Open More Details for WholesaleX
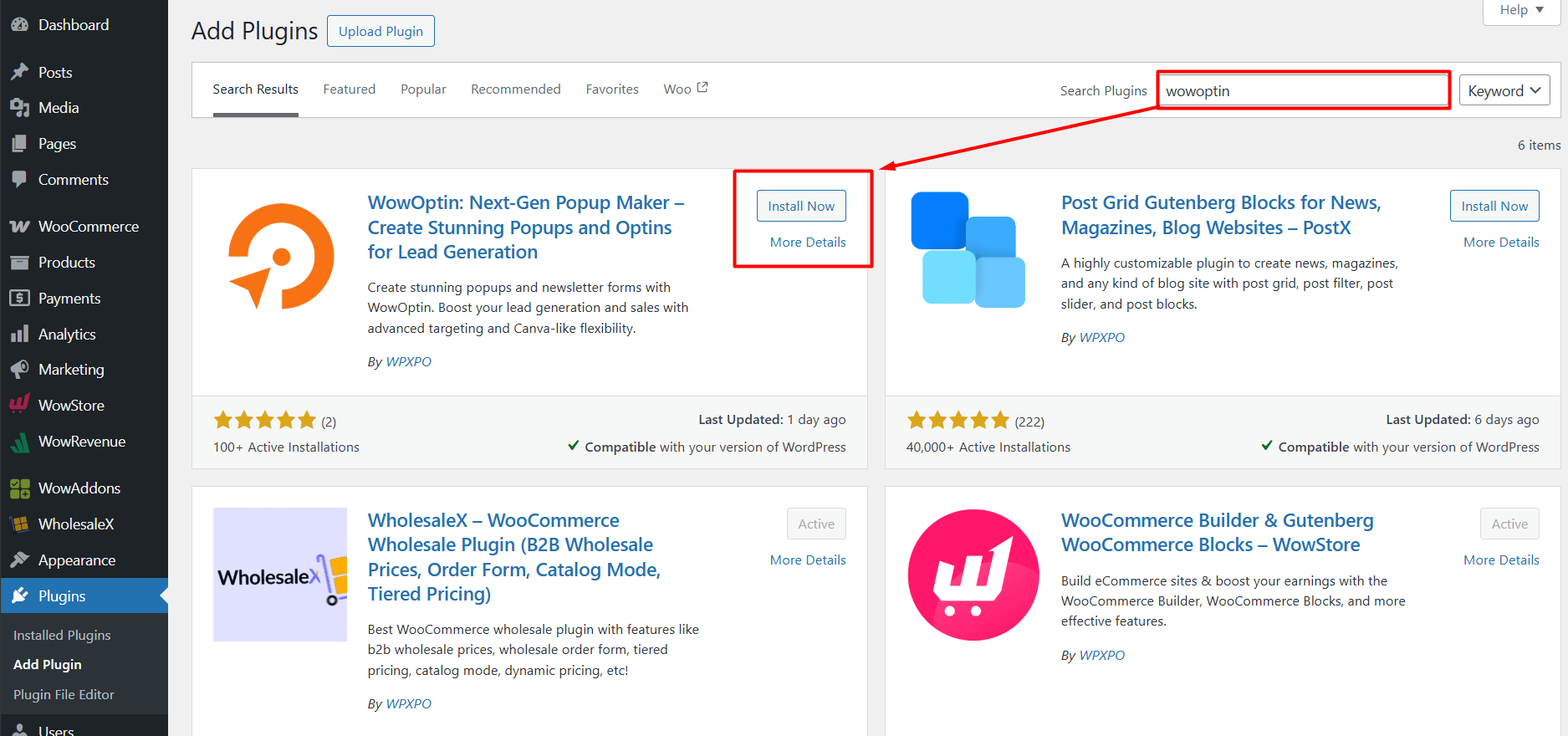The image size is (1568, 736). [x=808, y=560]
